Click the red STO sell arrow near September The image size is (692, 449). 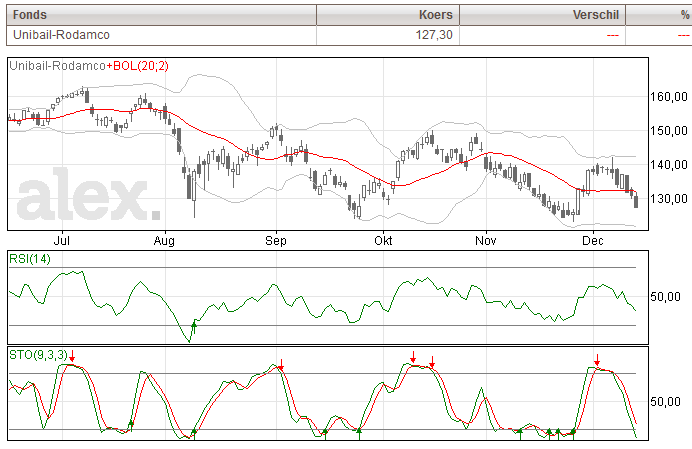click(281, 365)
